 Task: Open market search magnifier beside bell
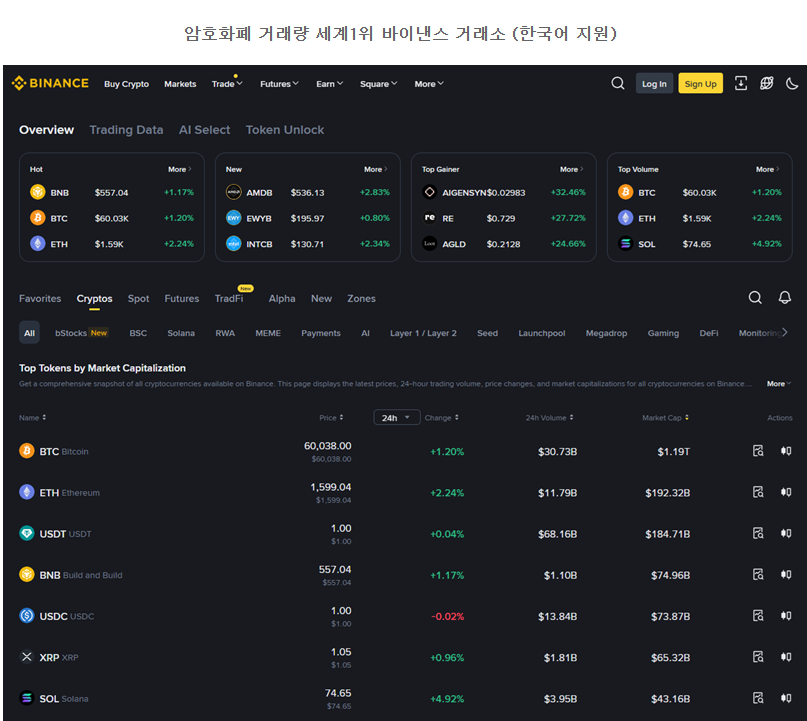click(755, 297)
